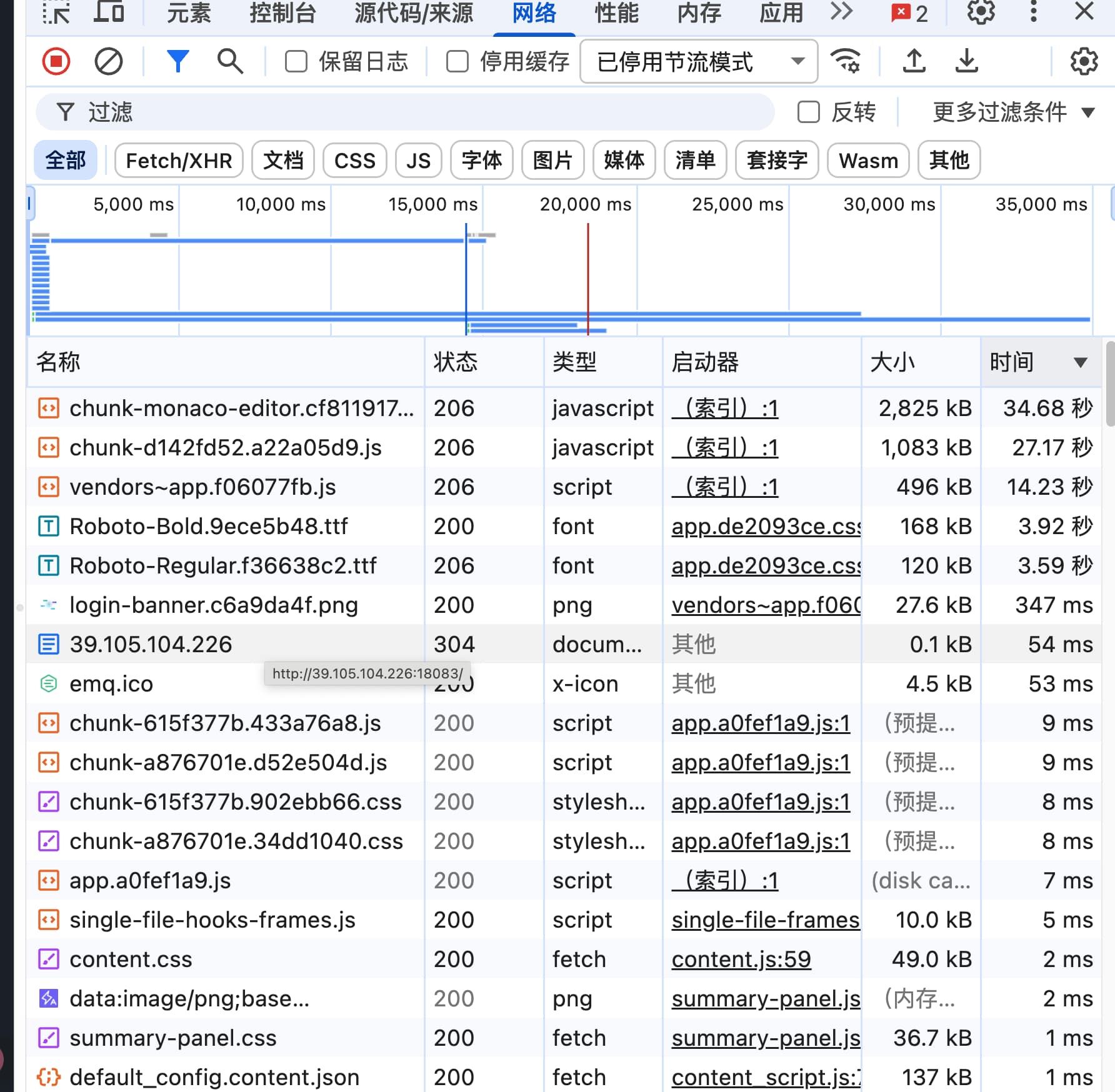Clear the network log
1115x1092 pixels.
[108, 62]
